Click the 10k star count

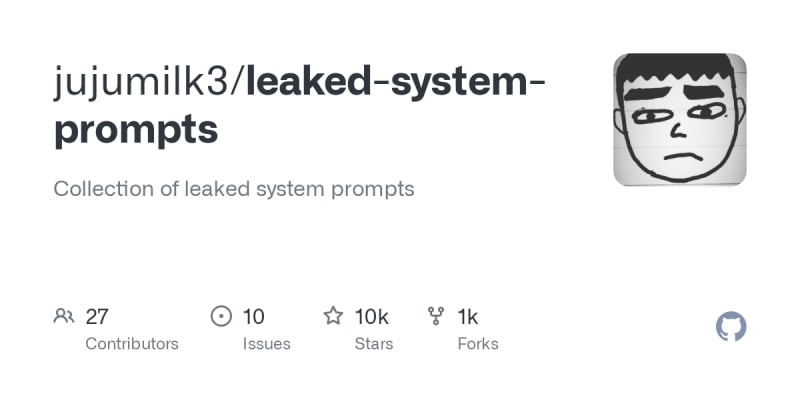(x=371, y=317)
